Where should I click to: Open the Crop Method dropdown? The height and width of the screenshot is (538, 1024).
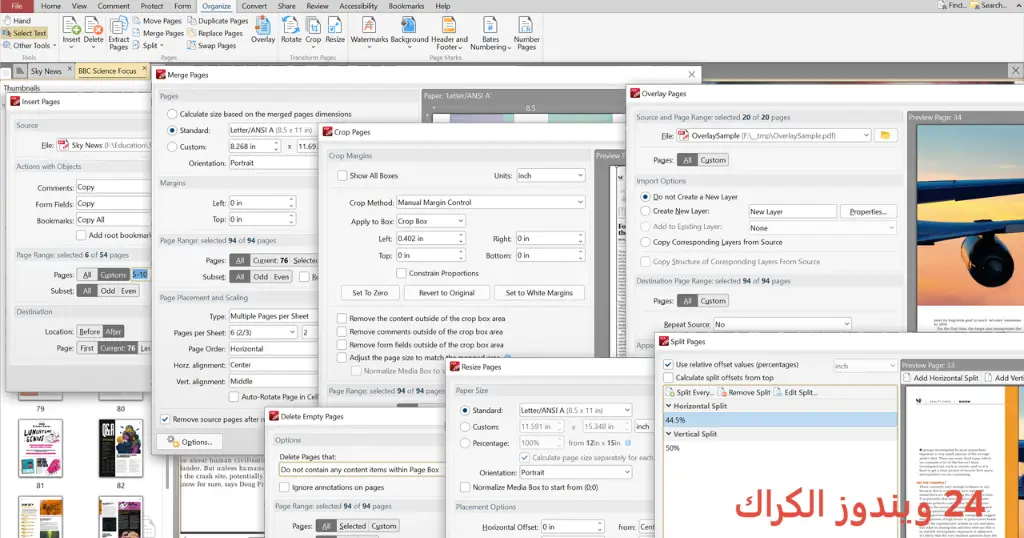[490, 202]
